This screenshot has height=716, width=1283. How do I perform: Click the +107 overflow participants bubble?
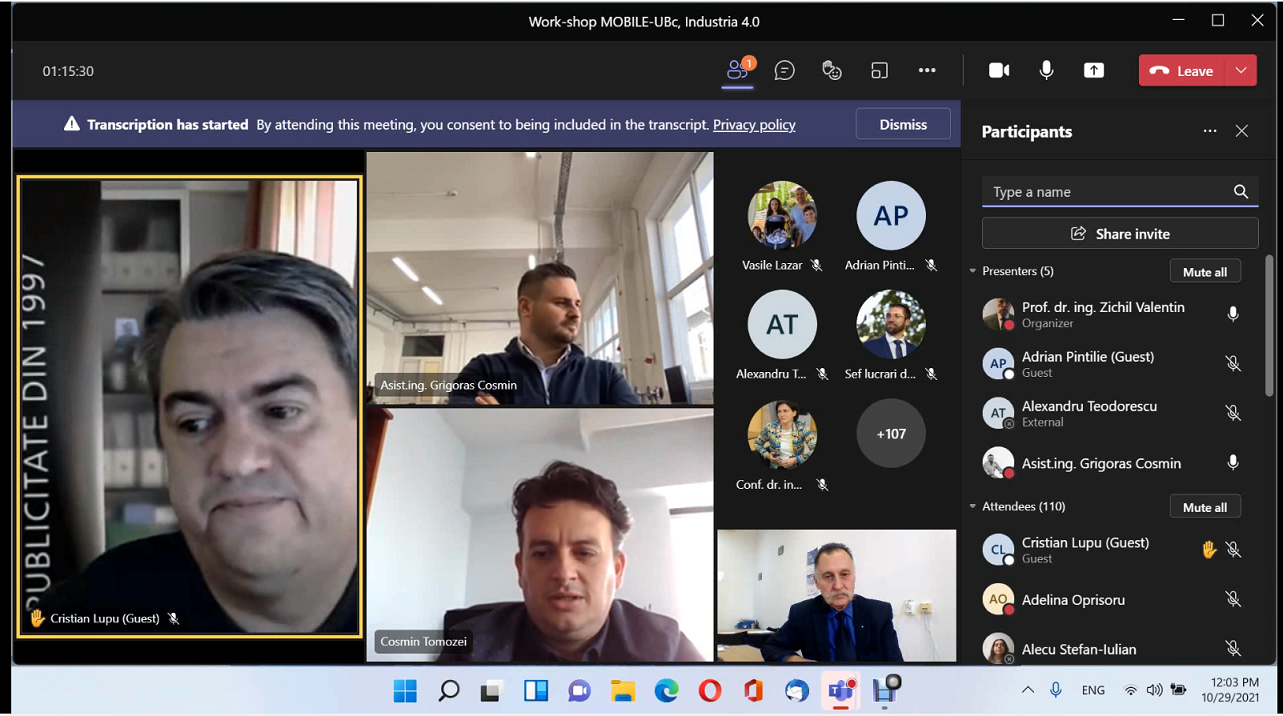[890, 434]
